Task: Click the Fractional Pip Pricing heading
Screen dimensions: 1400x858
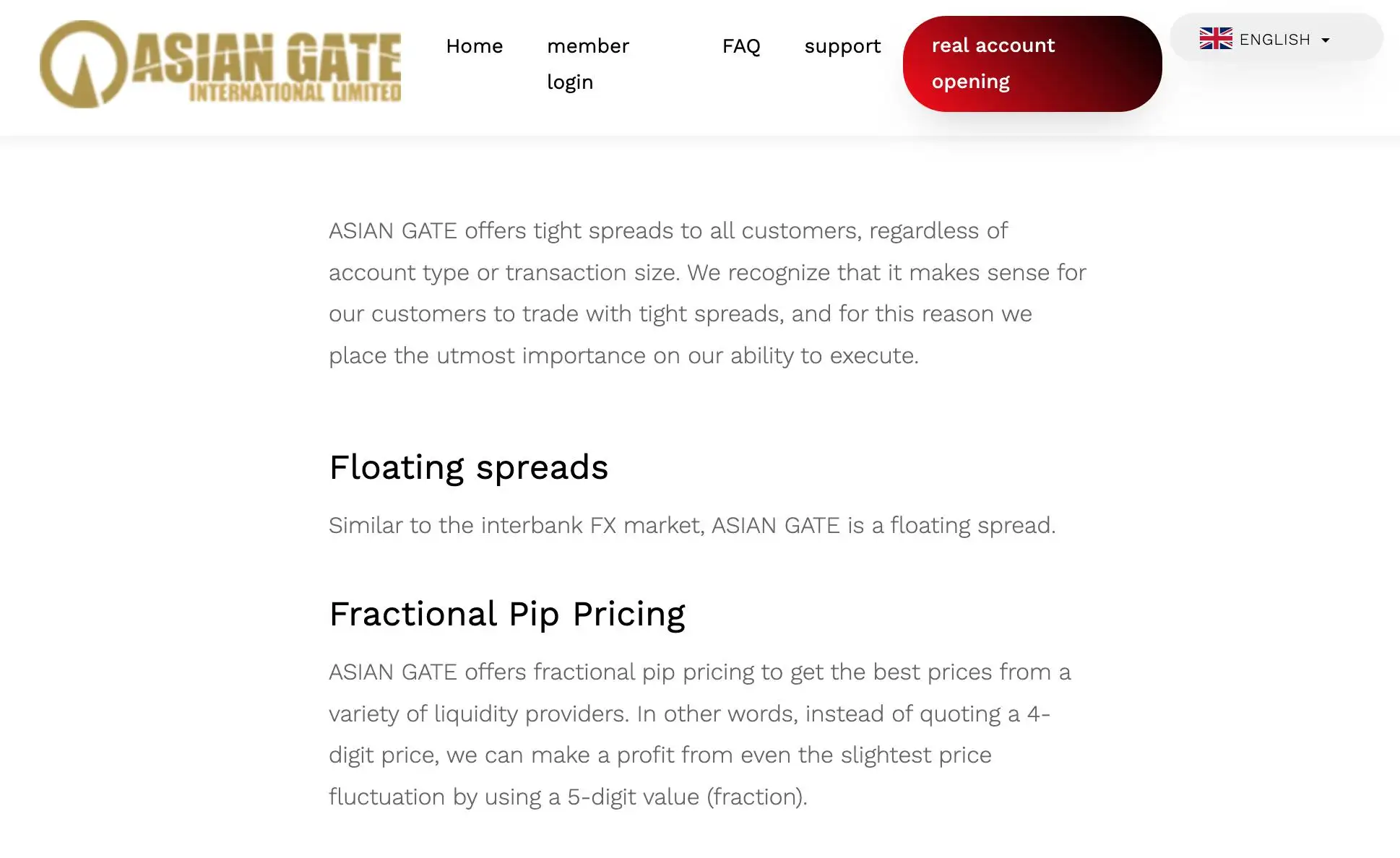Action: click(x=506, y=614)
